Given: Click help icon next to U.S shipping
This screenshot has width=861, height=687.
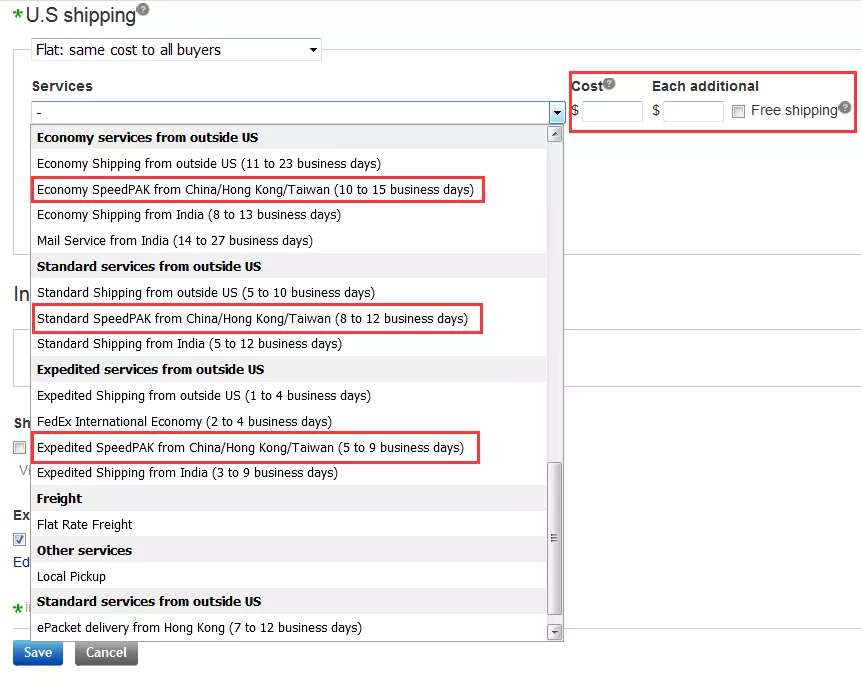Looking at the screenshot, I should pos(143,9).
